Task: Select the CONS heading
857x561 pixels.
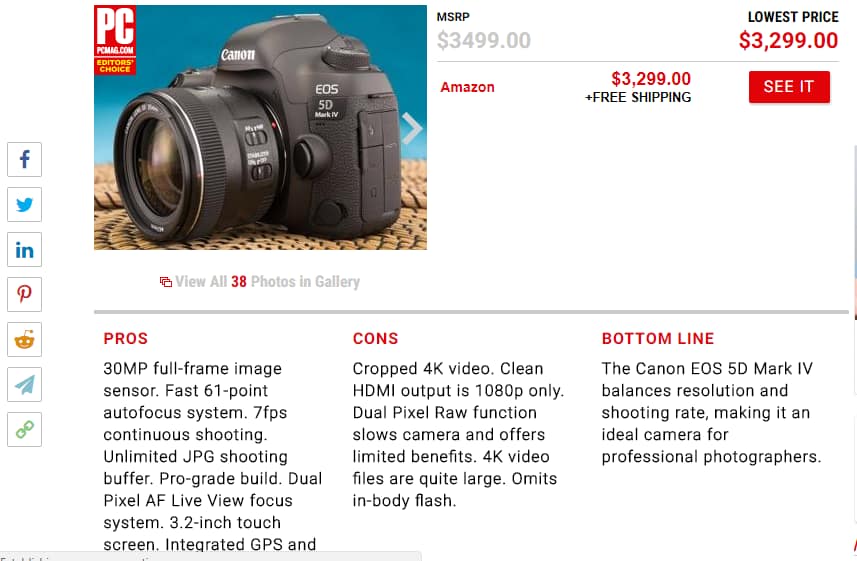Action: [x=375, y=338]
